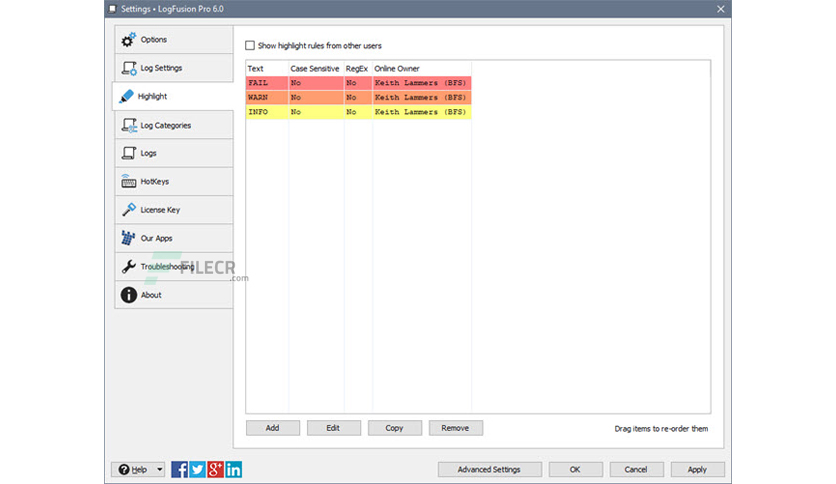Click the Help question mark icon
Image resolution: width=836 pixels, height=484 pixels.
coord(124,470)
